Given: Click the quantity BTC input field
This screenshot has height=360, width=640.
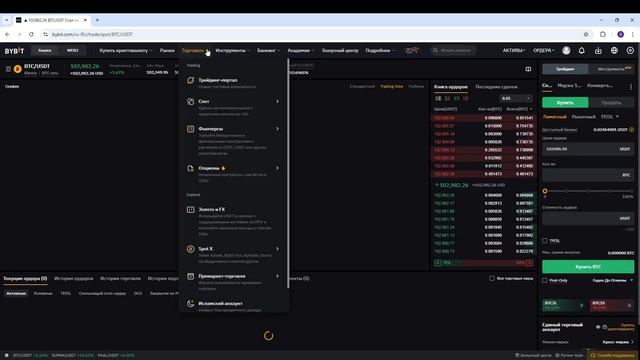Looking at the screenshot, I should (x=588, y=175).
